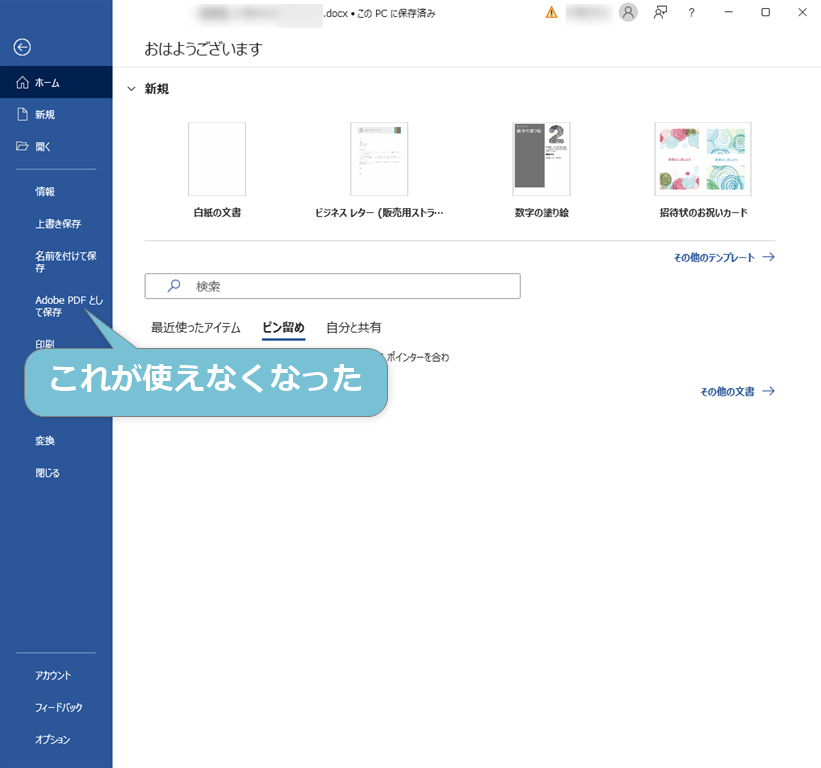The image size is (821, 768).
Task: Open the question mark help icon
Action: [692, 13]
